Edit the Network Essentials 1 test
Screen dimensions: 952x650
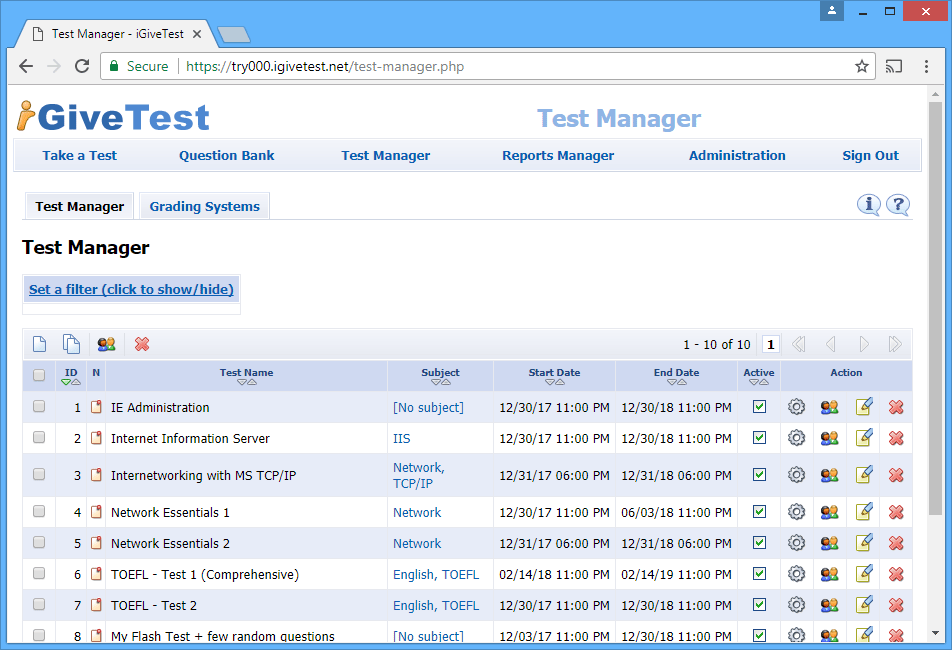pos(862,511)
